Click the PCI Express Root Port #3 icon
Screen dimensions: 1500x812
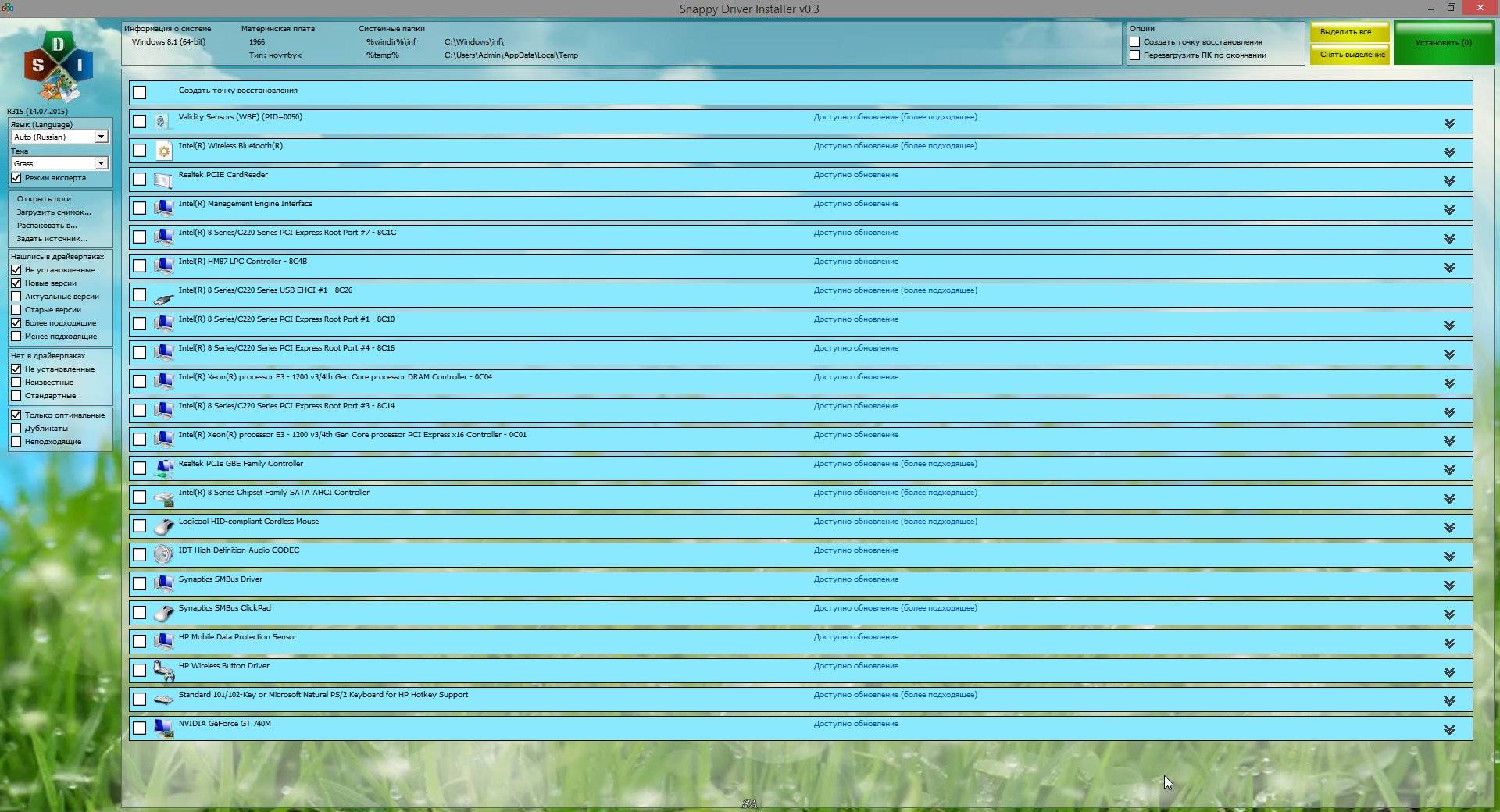click(x=162, y=411)
